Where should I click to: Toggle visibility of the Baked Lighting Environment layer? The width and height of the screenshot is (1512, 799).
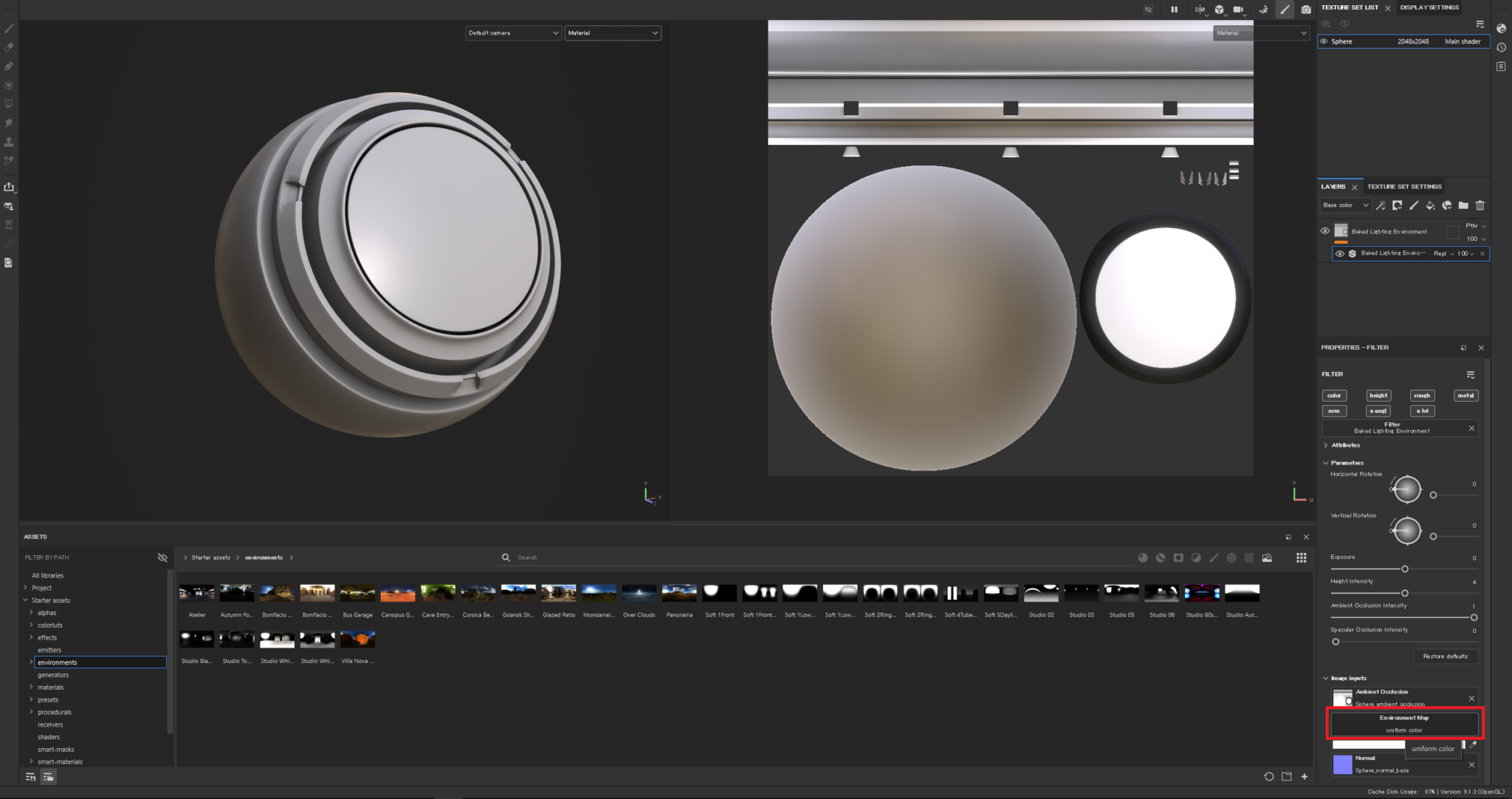click(x=1324, y=230)
